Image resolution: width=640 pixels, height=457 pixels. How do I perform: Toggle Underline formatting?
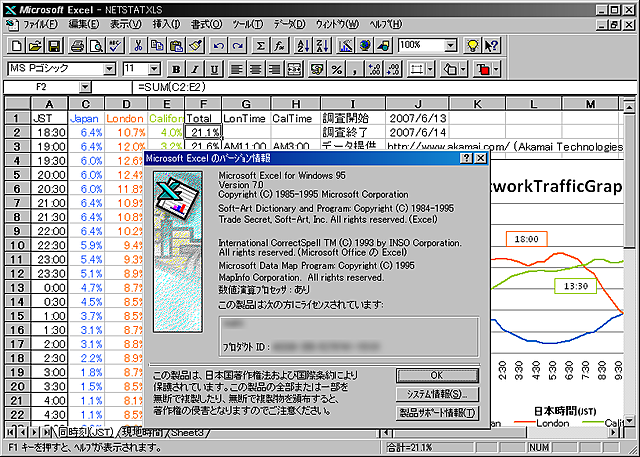coord(213,69)
